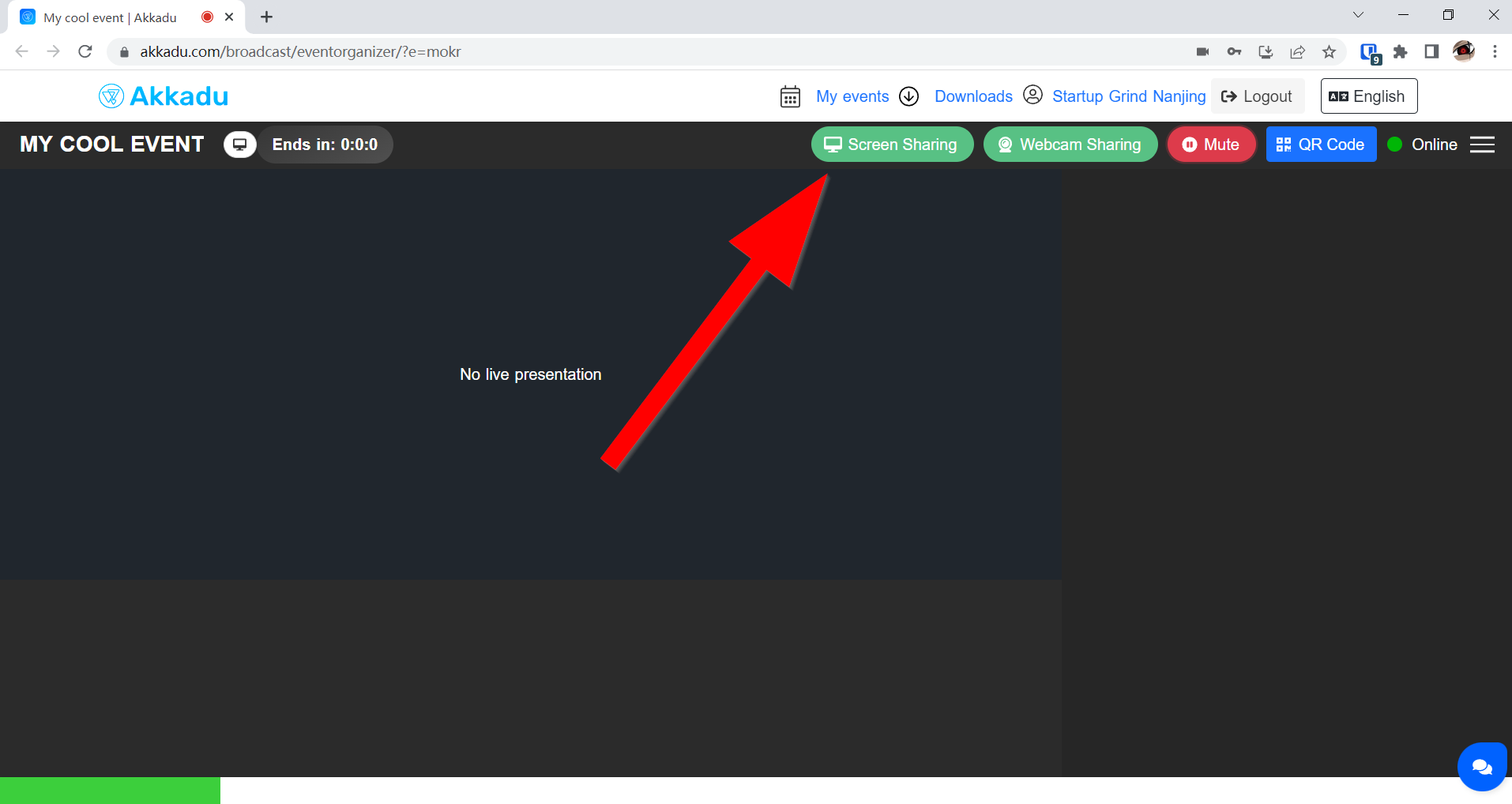Open the Chrome profile avatar
This screenshot has height=804, width=1512.
pyautogui.click(x=1464, y=51)
